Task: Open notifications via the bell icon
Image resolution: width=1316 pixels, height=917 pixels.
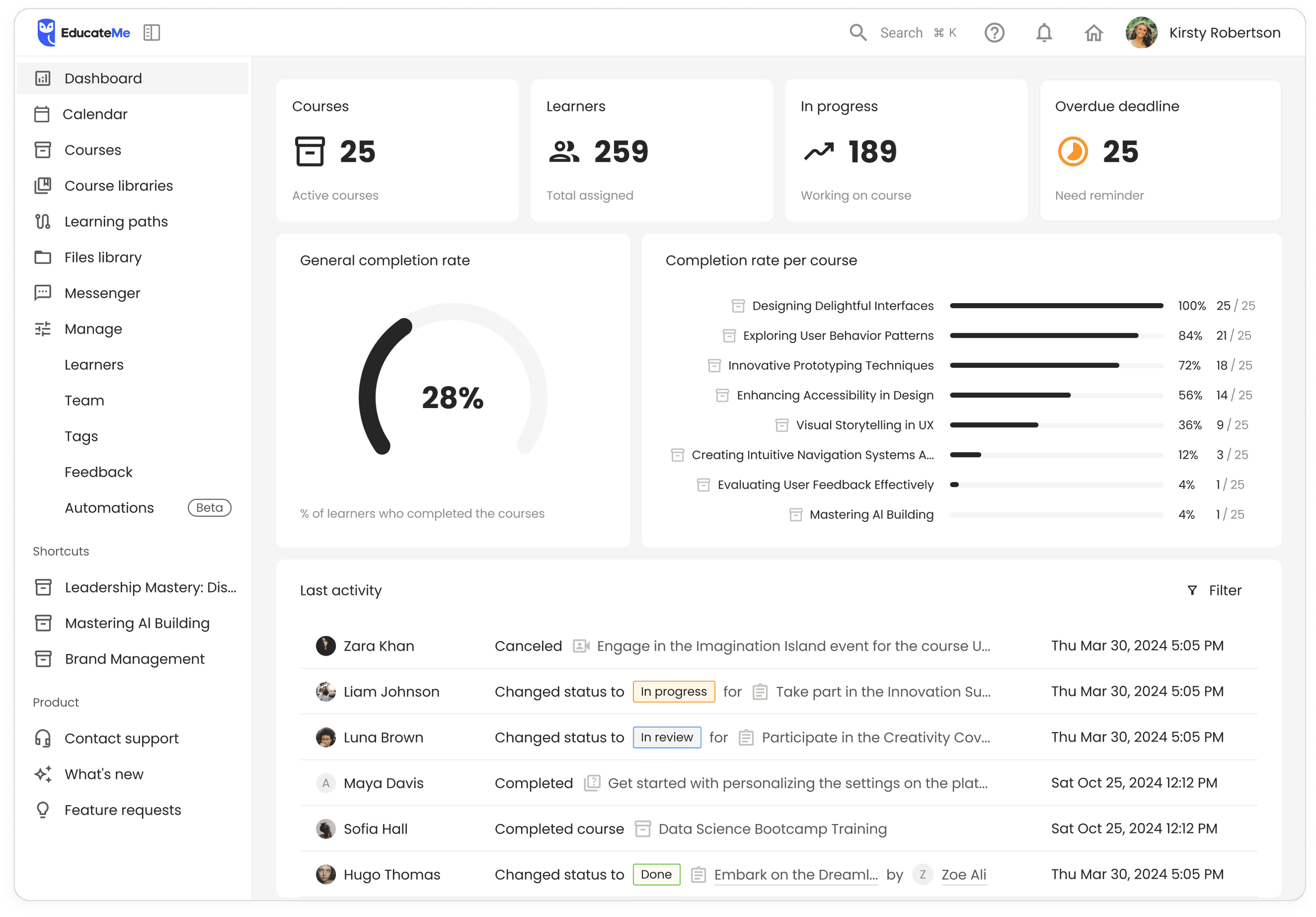Action: (x=1044, y=33)
